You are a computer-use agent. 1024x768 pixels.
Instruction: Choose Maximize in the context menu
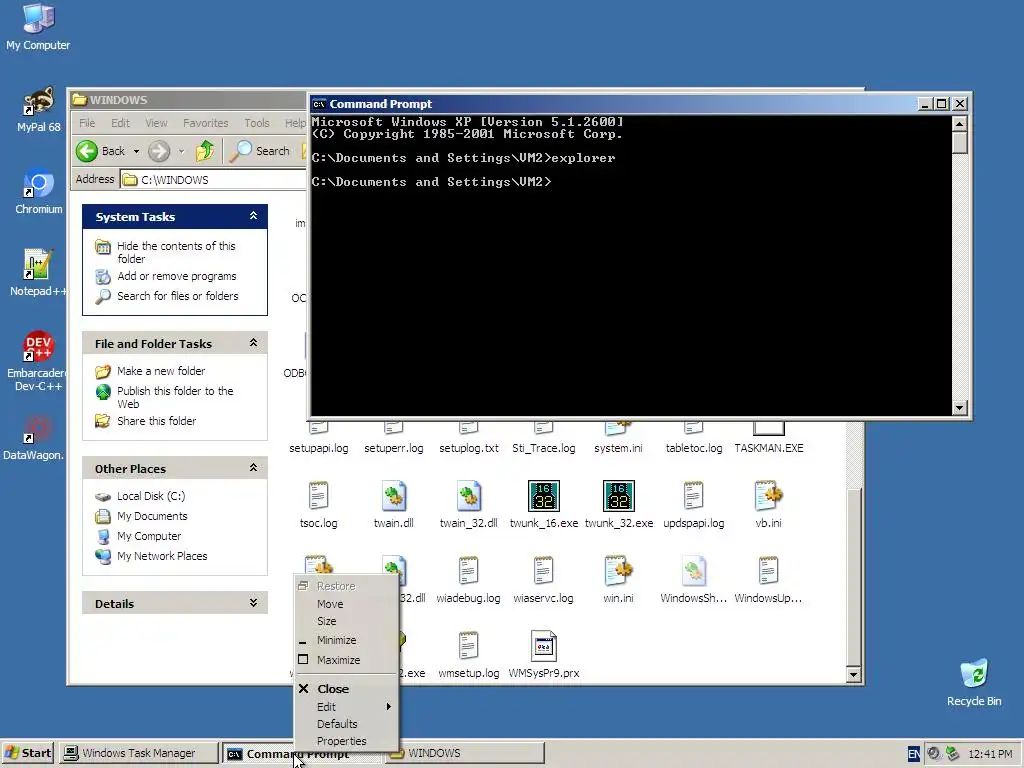(346, 660)
